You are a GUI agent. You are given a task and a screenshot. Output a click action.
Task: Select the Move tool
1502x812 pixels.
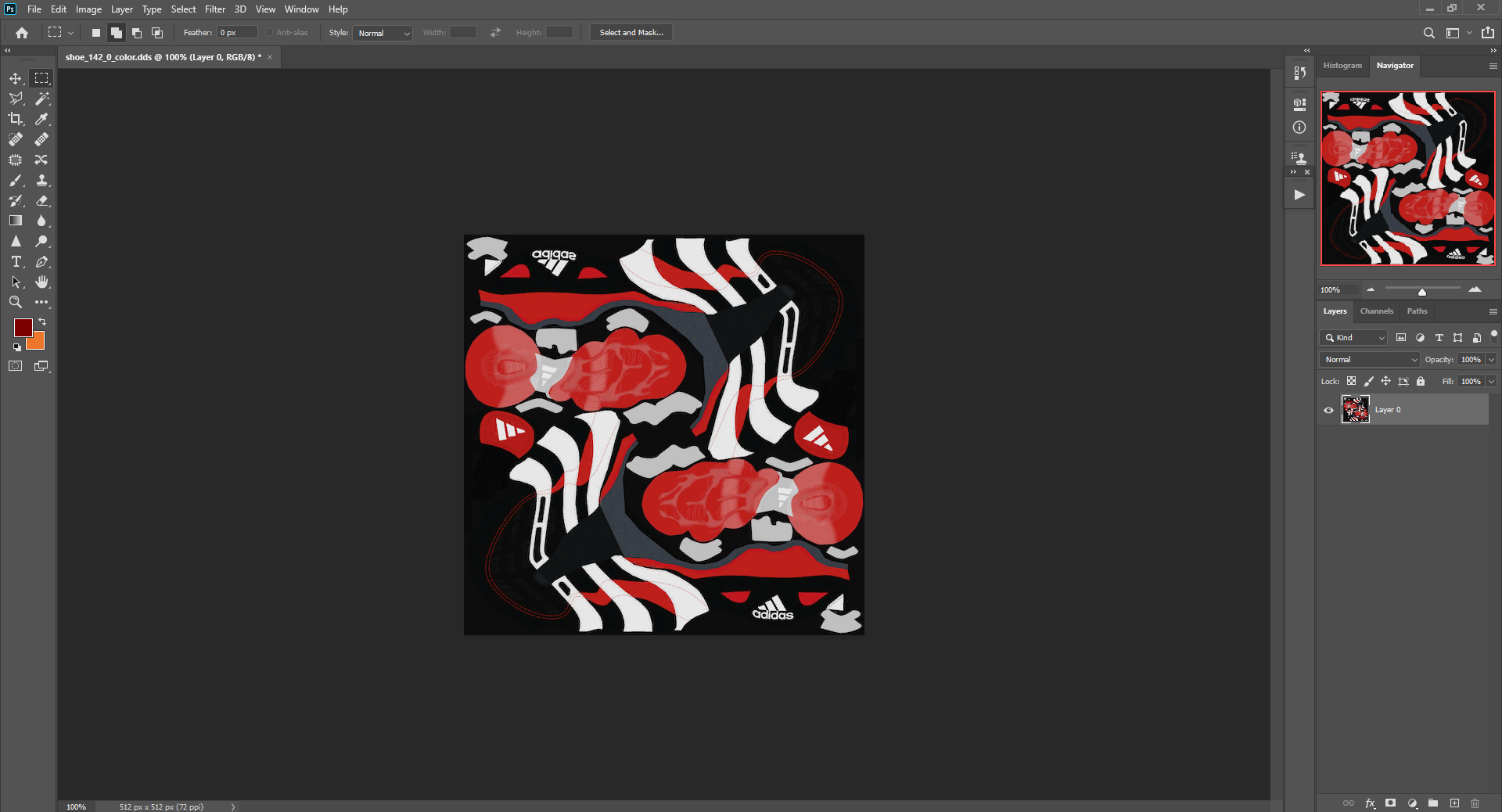point(16,78)
